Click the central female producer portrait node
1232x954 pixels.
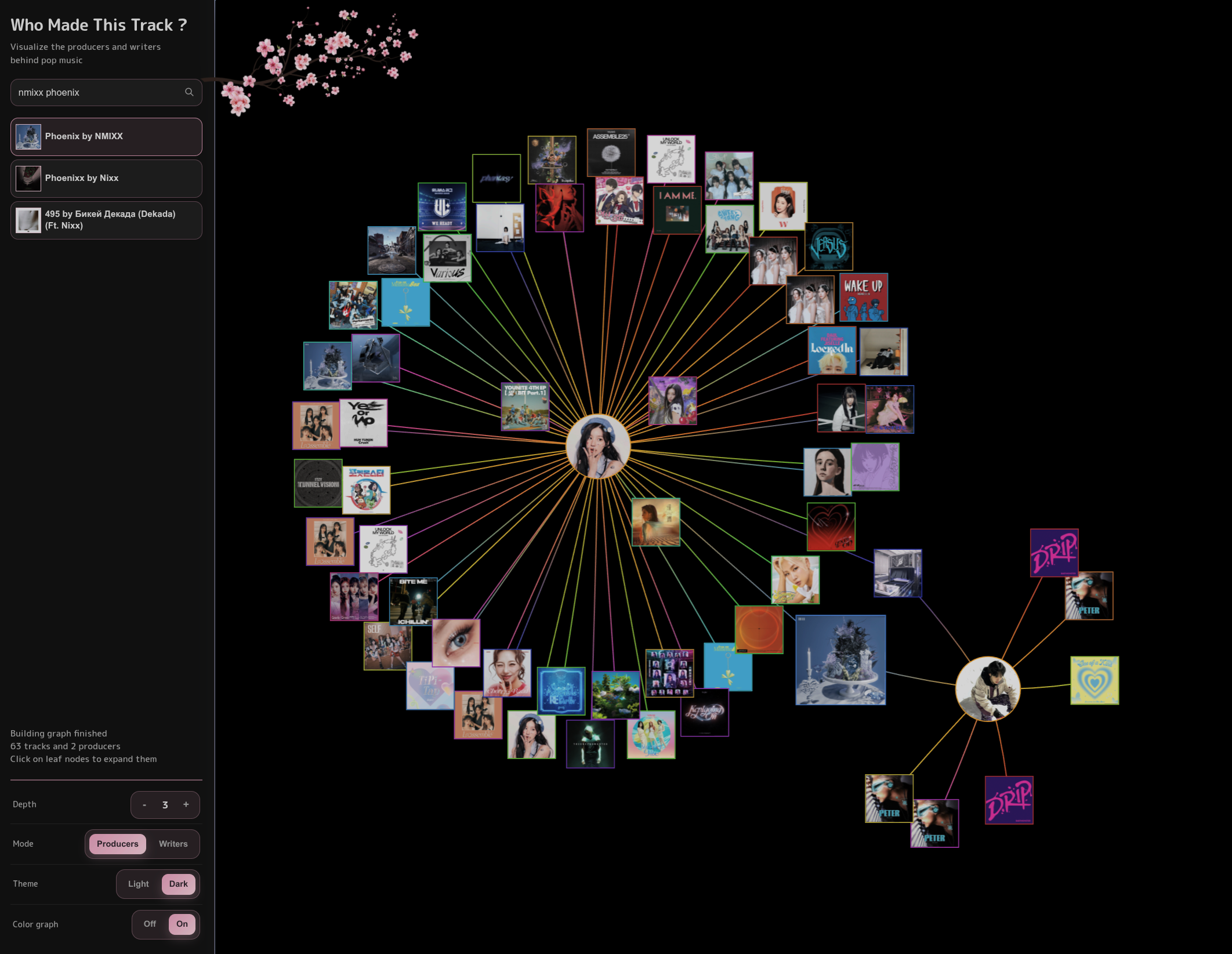click(x=598, y=447)
